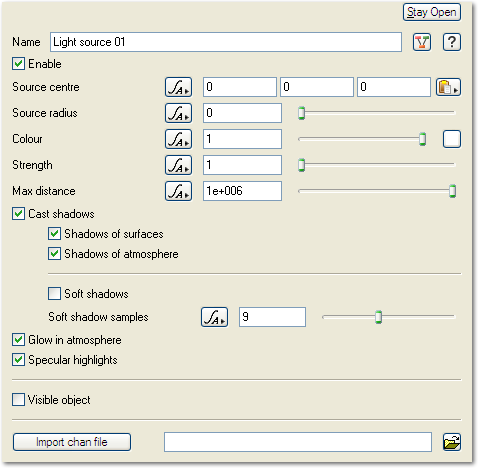This screenshot has width=485, height=475.
Task: Turn on Soft shadows checkbox
Action: click(x=54, y=294)
